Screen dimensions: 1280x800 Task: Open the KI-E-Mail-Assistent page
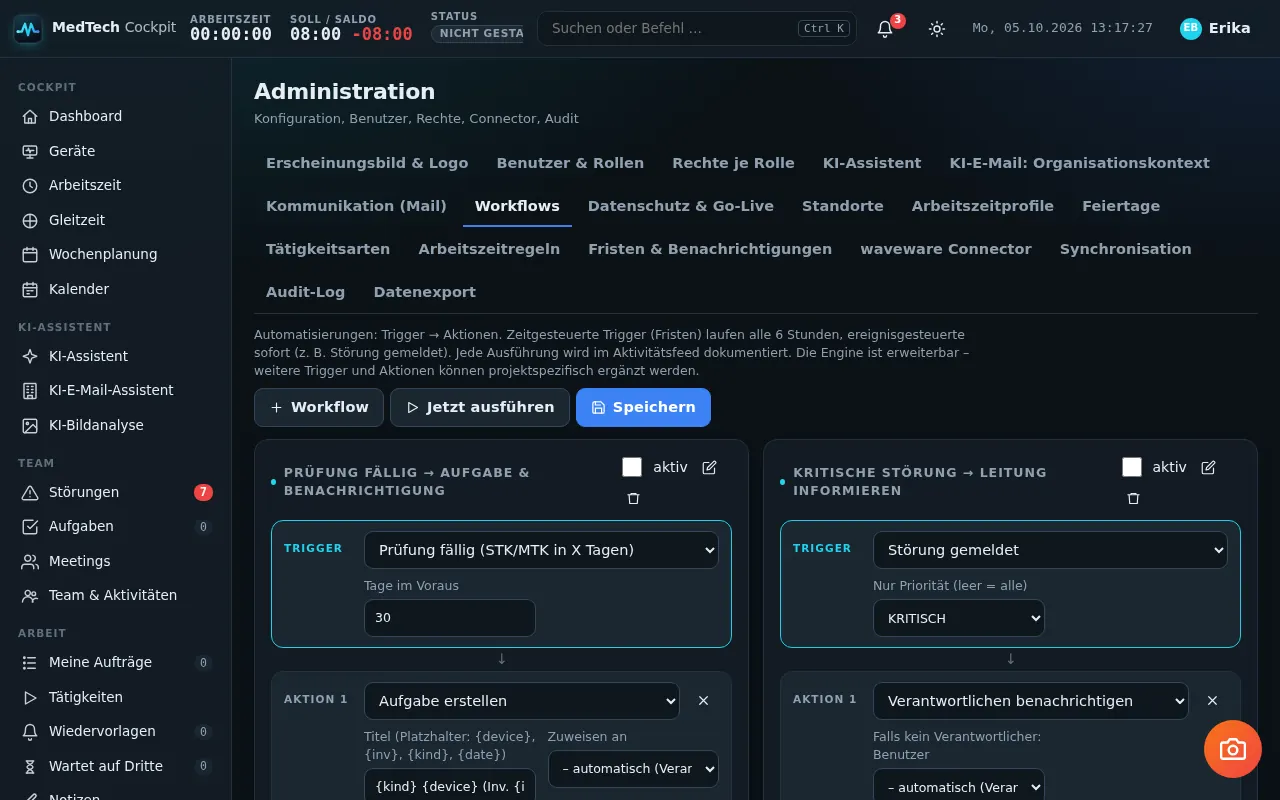click(116, 390)
